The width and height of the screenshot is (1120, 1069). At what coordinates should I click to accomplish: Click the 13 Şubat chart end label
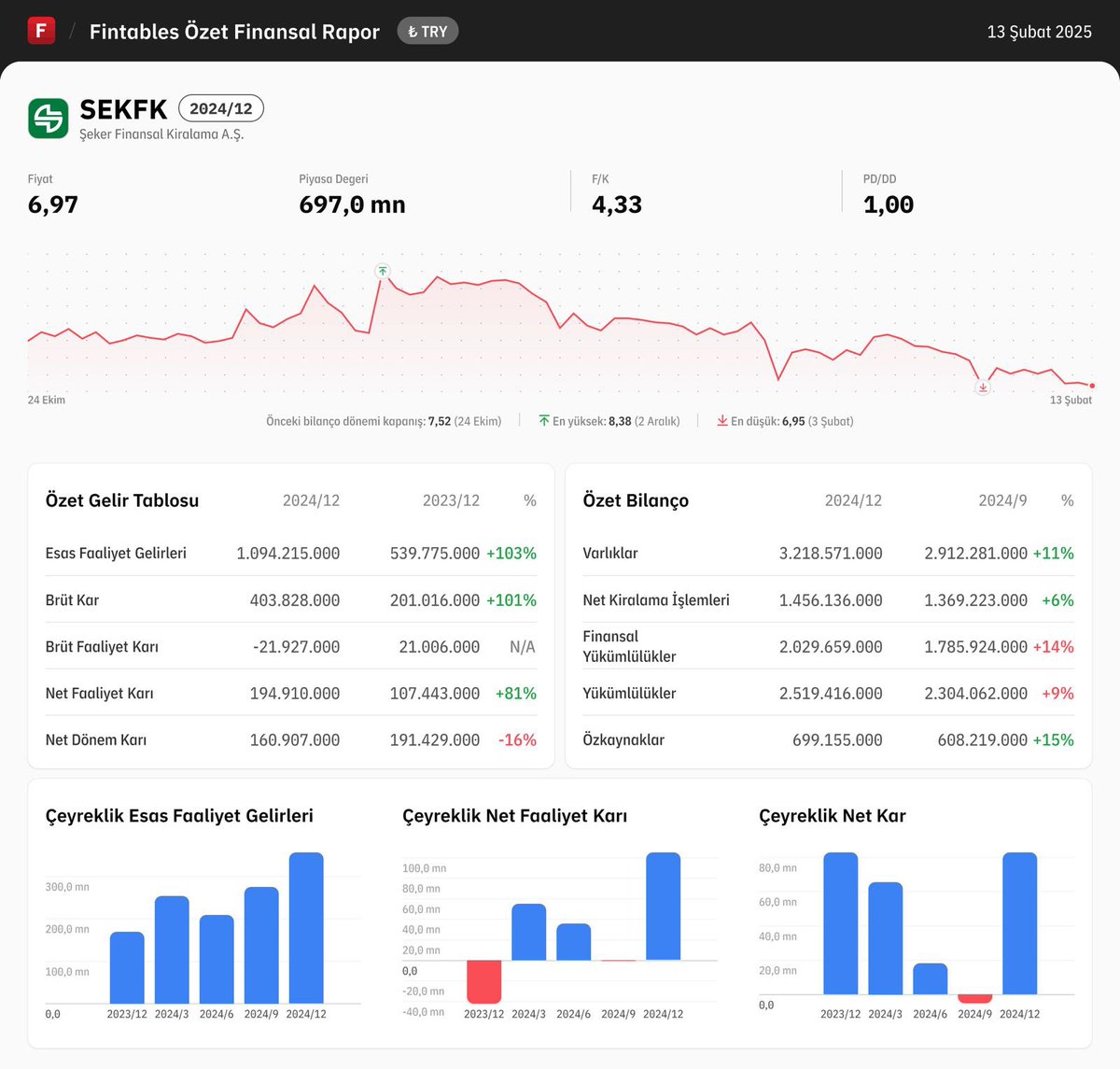click(1071, 400)
